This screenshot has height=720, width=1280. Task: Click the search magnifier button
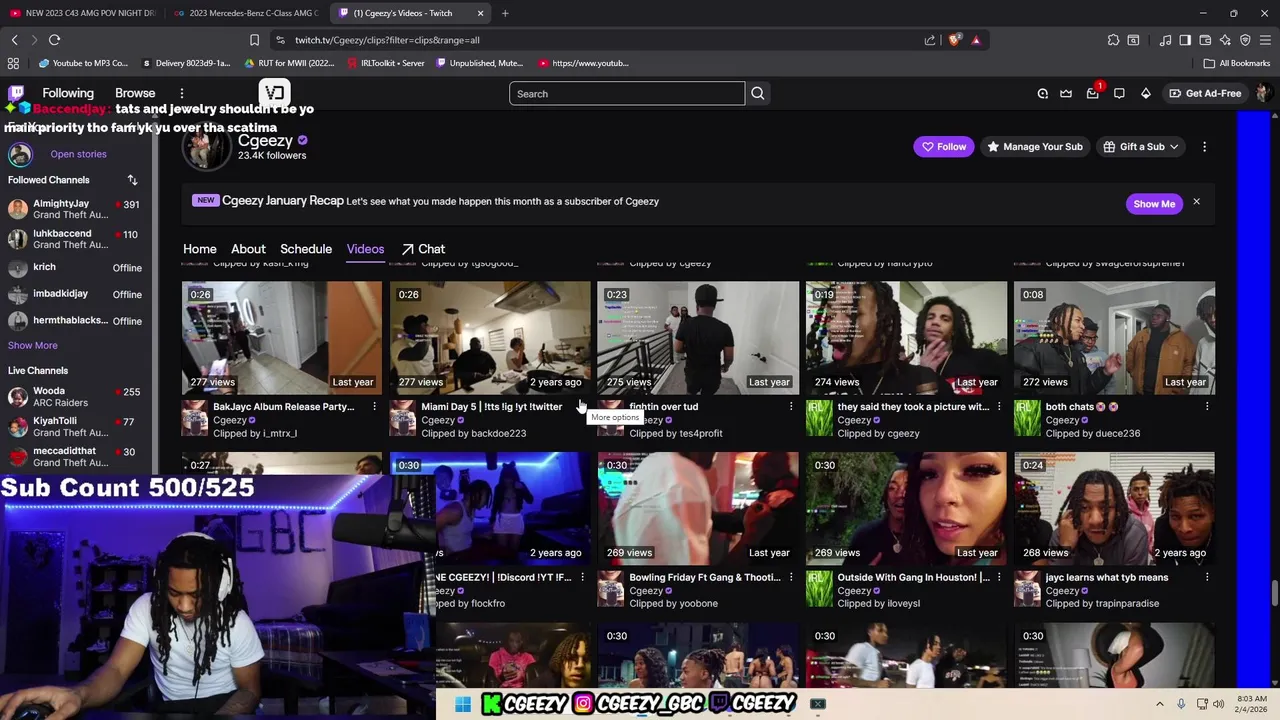coord(757,94)
